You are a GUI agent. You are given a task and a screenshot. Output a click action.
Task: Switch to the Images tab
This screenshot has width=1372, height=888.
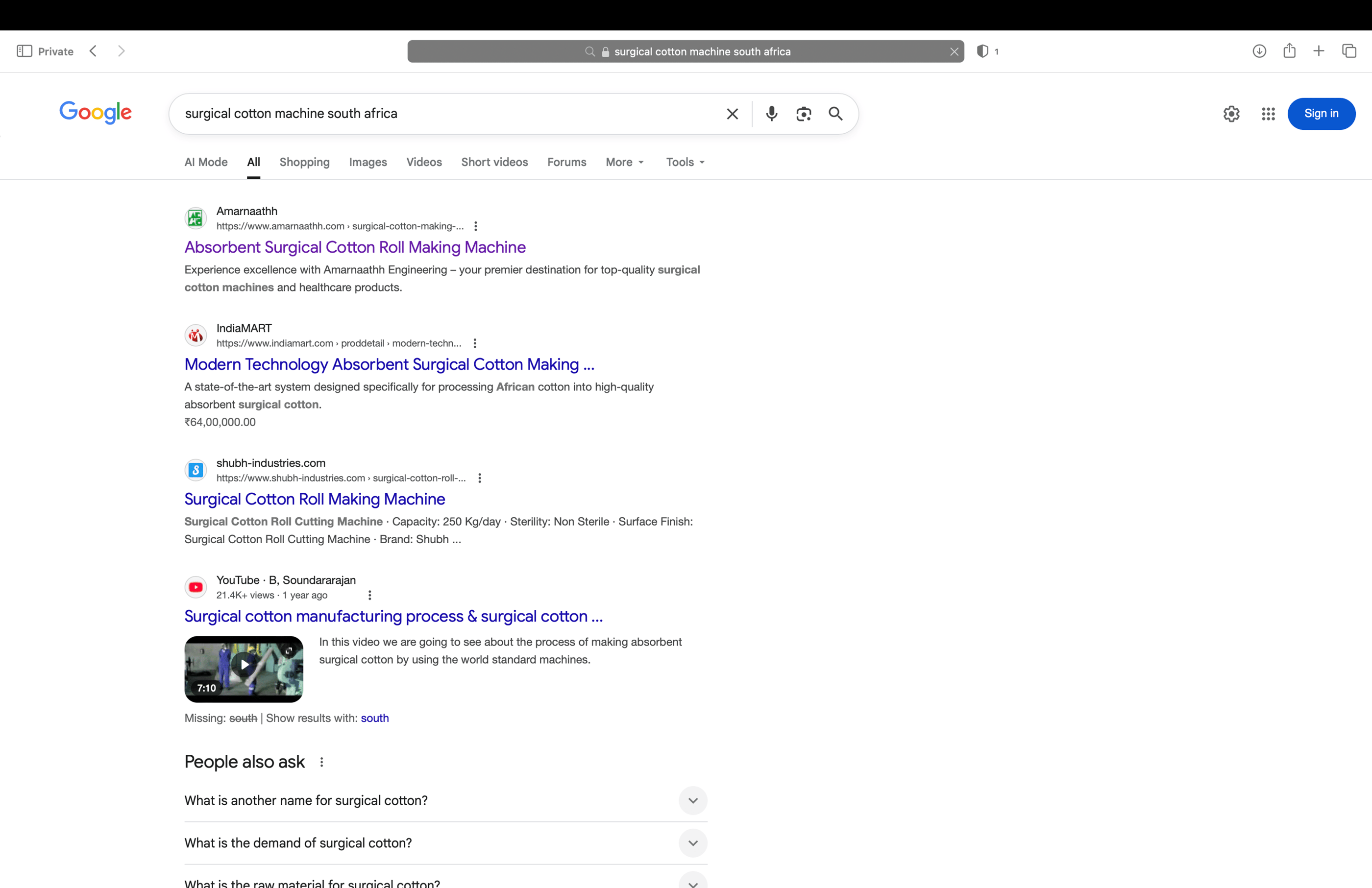(368, 162)
